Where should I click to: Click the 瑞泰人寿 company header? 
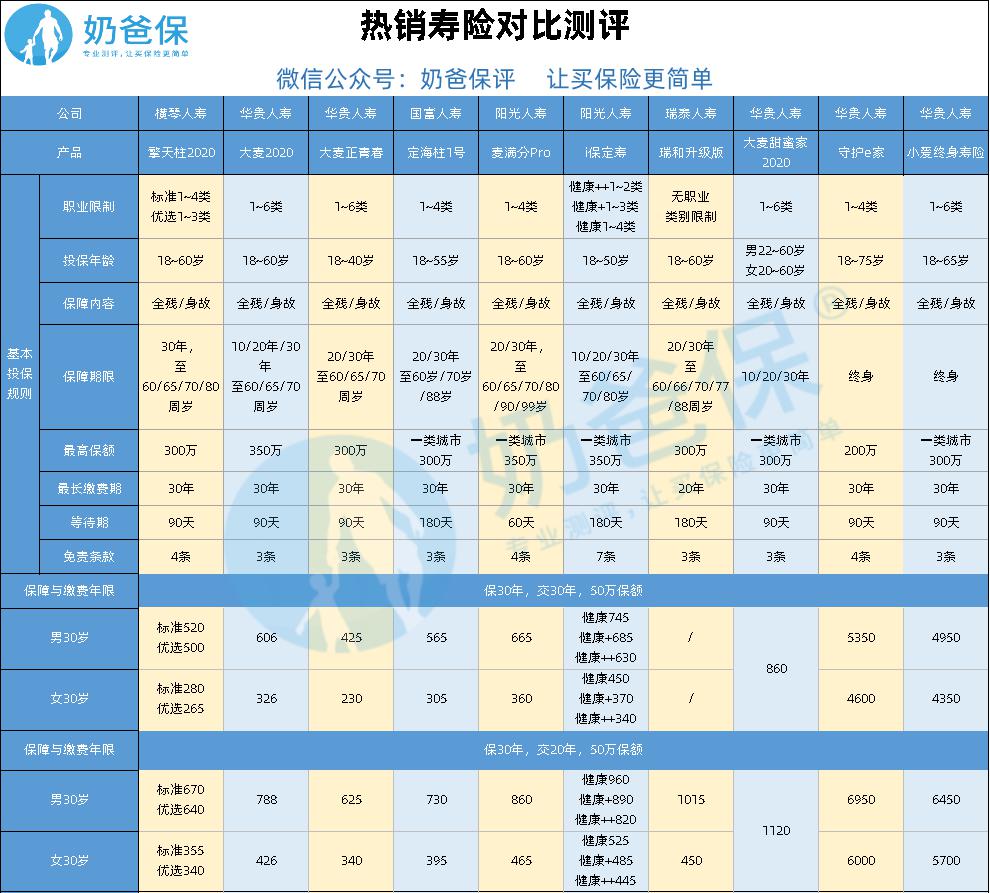(x=691, y=114)
